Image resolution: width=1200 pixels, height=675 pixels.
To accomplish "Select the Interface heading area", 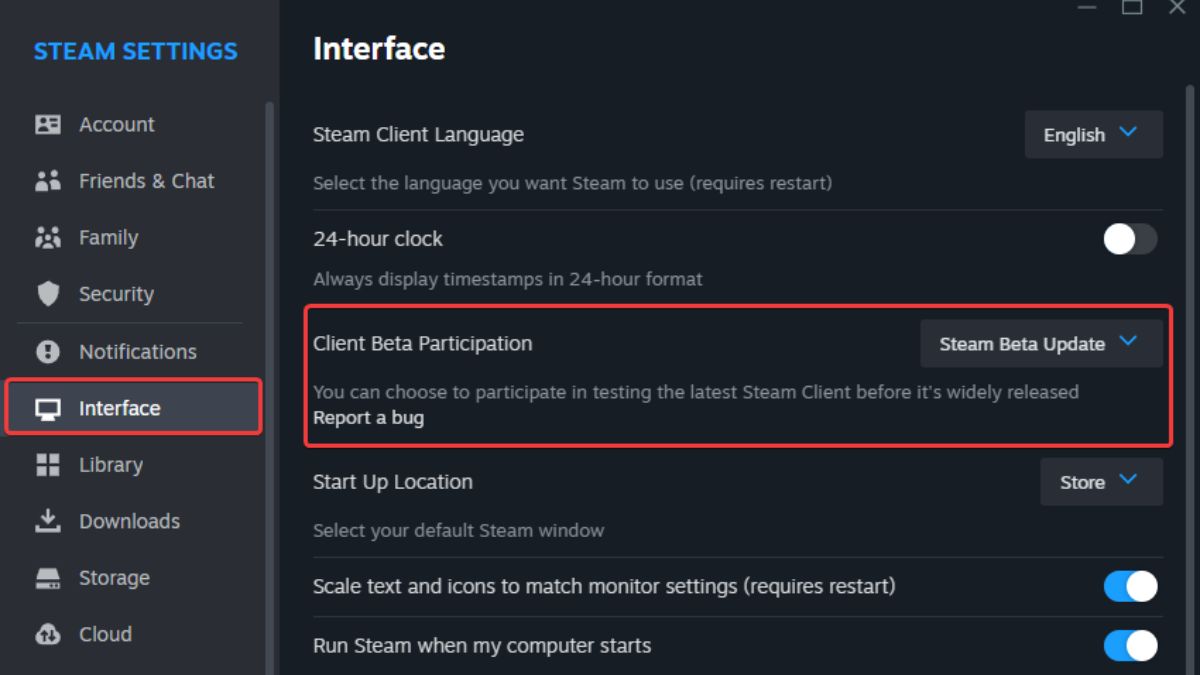I will [x=380, y=48].
